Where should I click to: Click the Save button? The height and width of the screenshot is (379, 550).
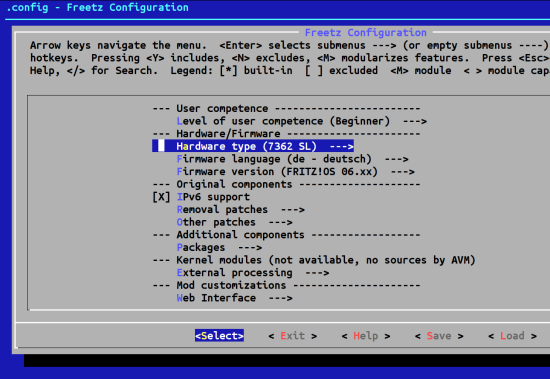point(439,336)
